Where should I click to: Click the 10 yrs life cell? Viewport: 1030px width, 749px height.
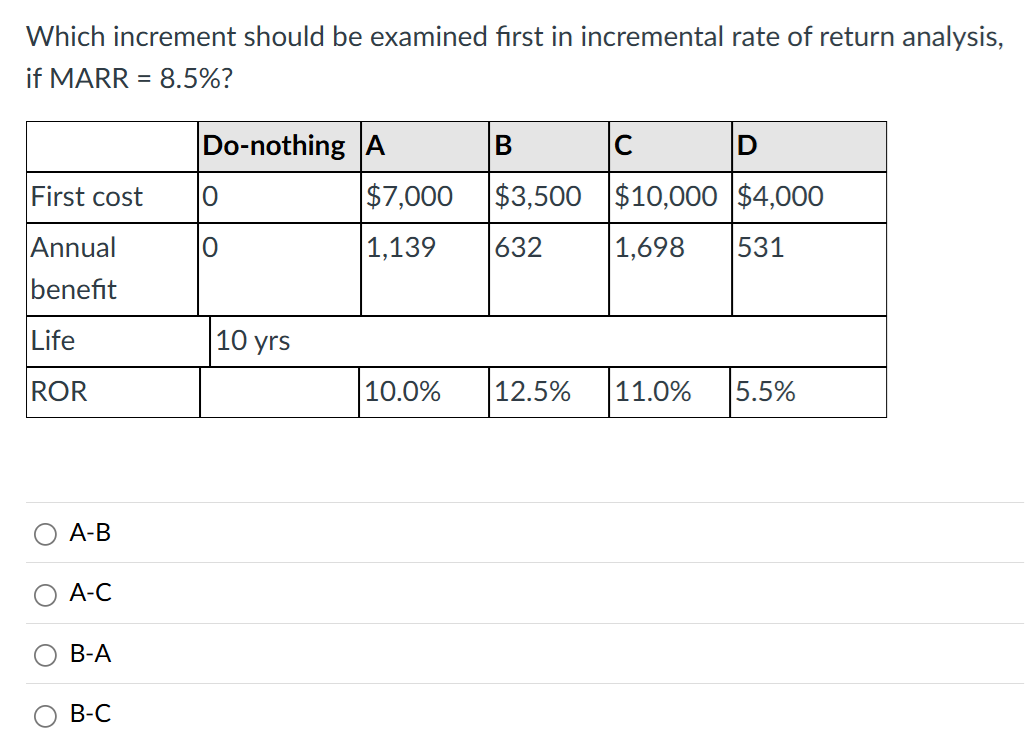click(x=251, y=341)
